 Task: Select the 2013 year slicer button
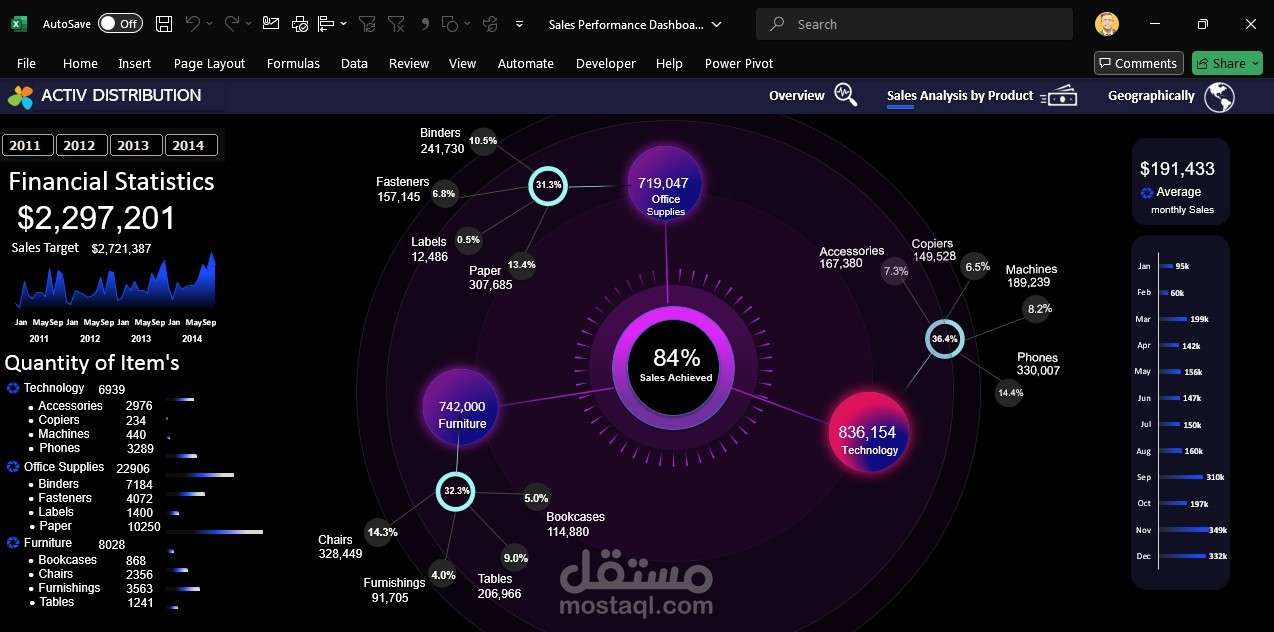[x=134, y=145]
